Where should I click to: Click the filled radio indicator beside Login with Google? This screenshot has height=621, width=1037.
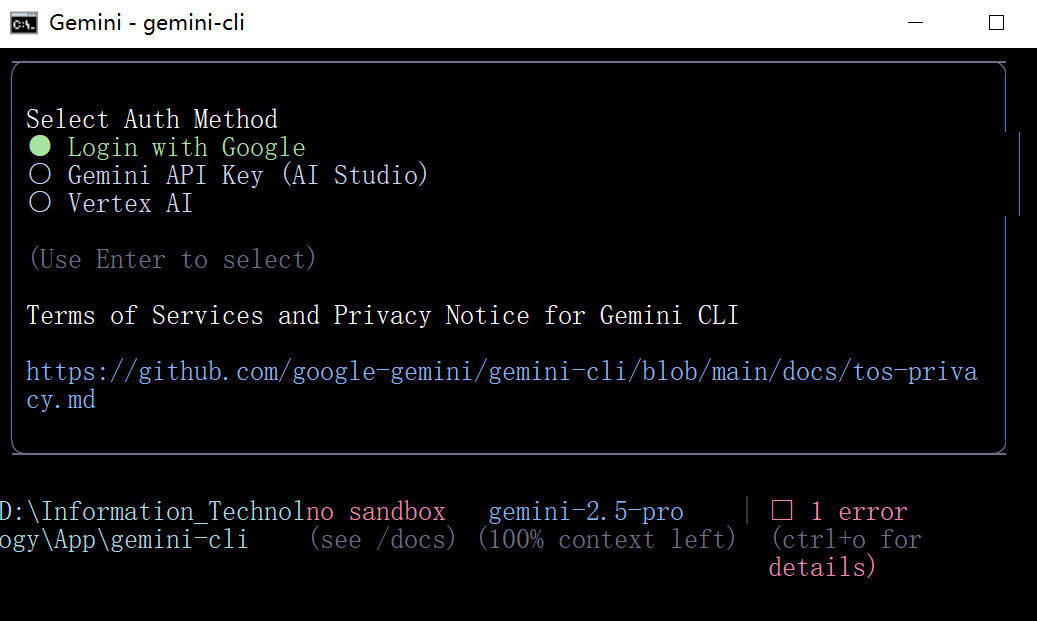click(39, 146)
